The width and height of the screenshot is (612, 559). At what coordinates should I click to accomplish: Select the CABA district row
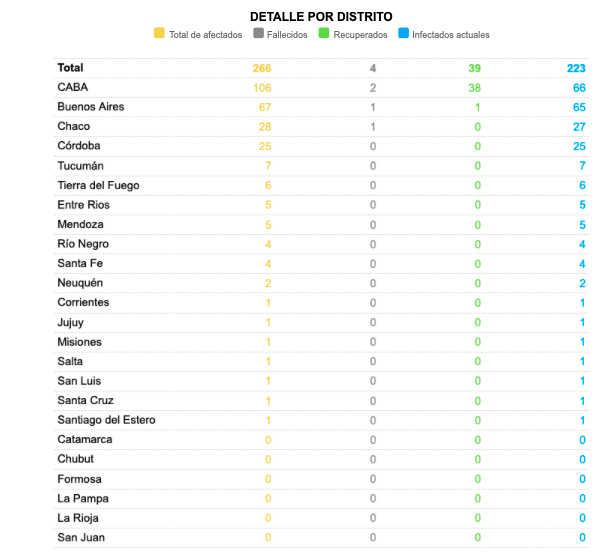tap(73, 88)
